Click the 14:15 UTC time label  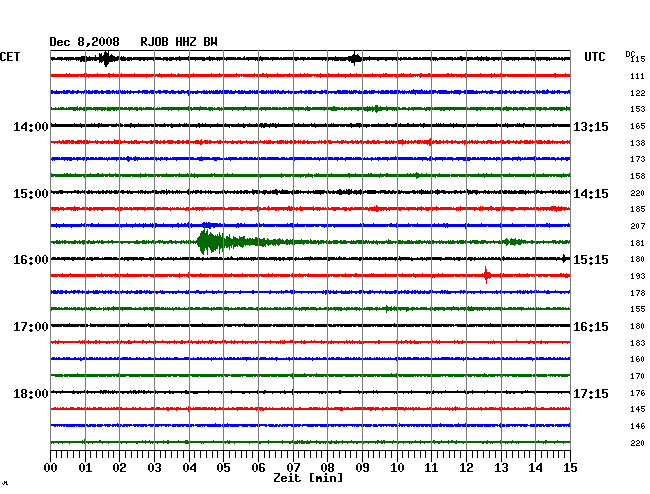[x=591, y=194]
